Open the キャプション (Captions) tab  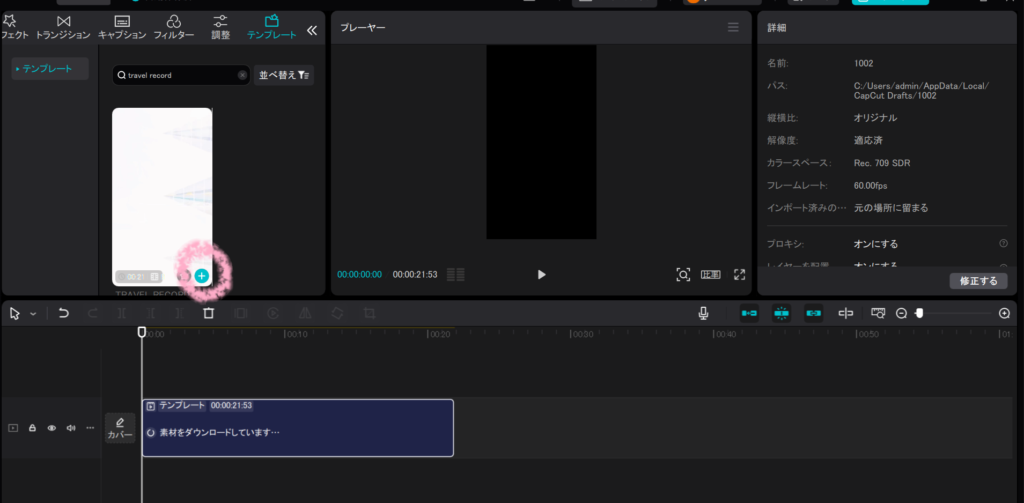pos(122,27)
